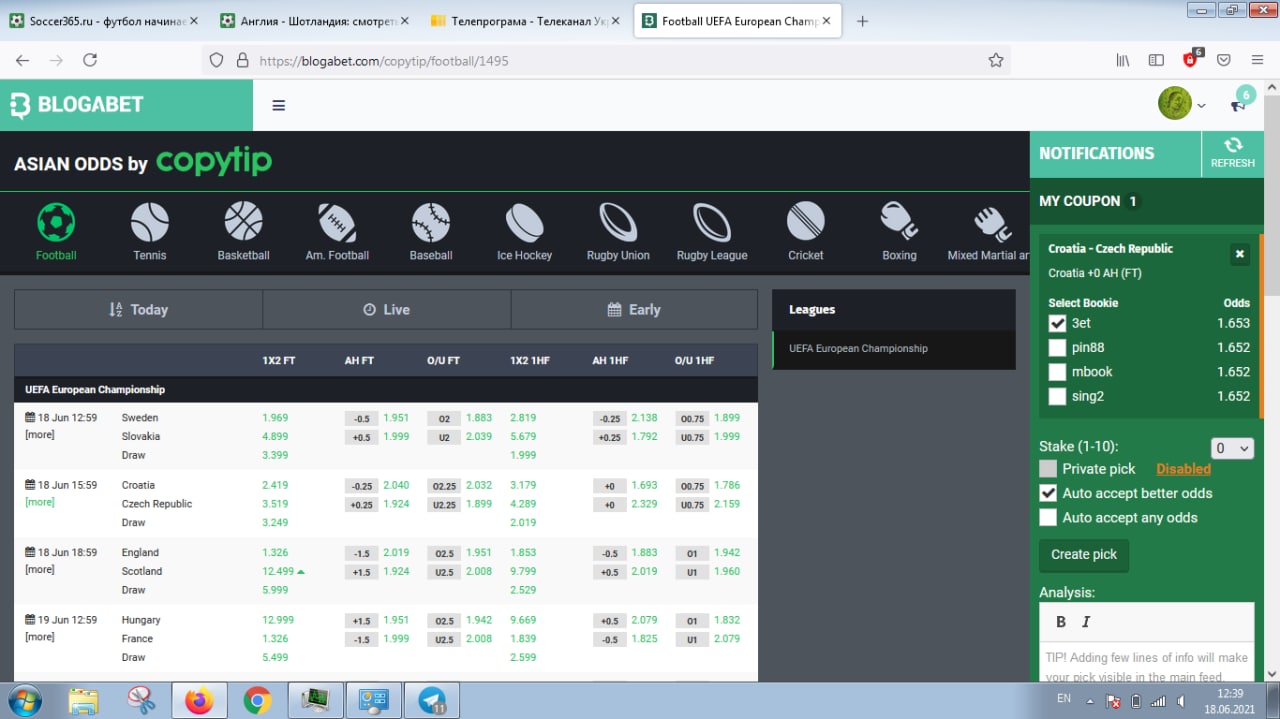Open the Disabled link beside Private pick
This screenshot has height=719, width=1280.
[x=1183, y=469]
